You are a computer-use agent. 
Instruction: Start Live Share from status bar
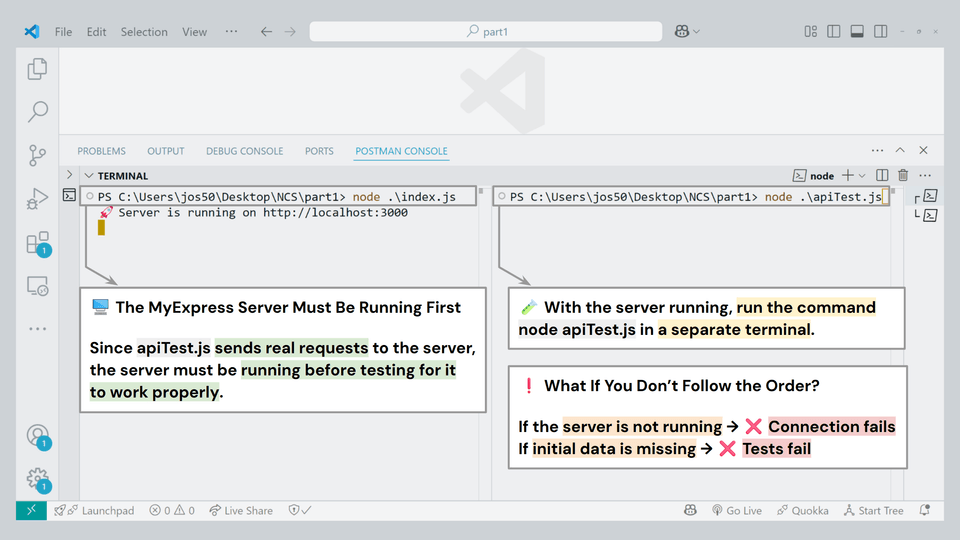pos(241,511)
